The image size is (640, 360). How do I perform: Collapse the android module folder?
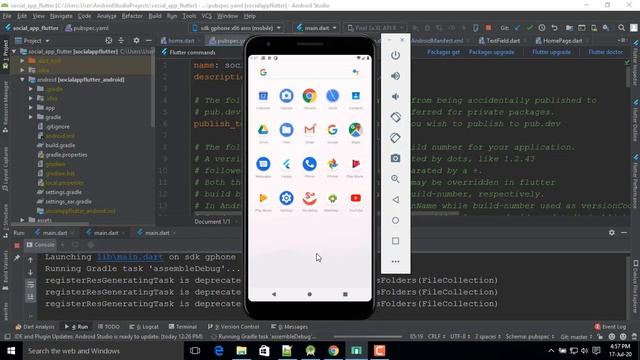tap(22, 80)
